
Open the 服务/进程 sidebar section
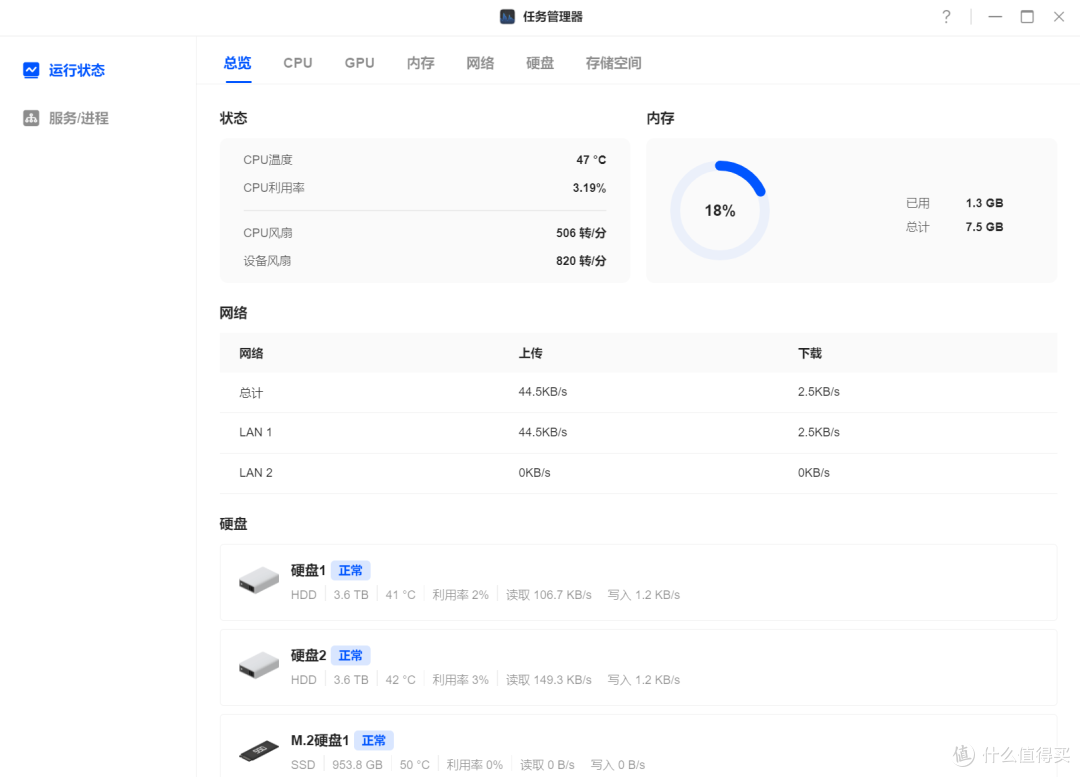(66, 118)
